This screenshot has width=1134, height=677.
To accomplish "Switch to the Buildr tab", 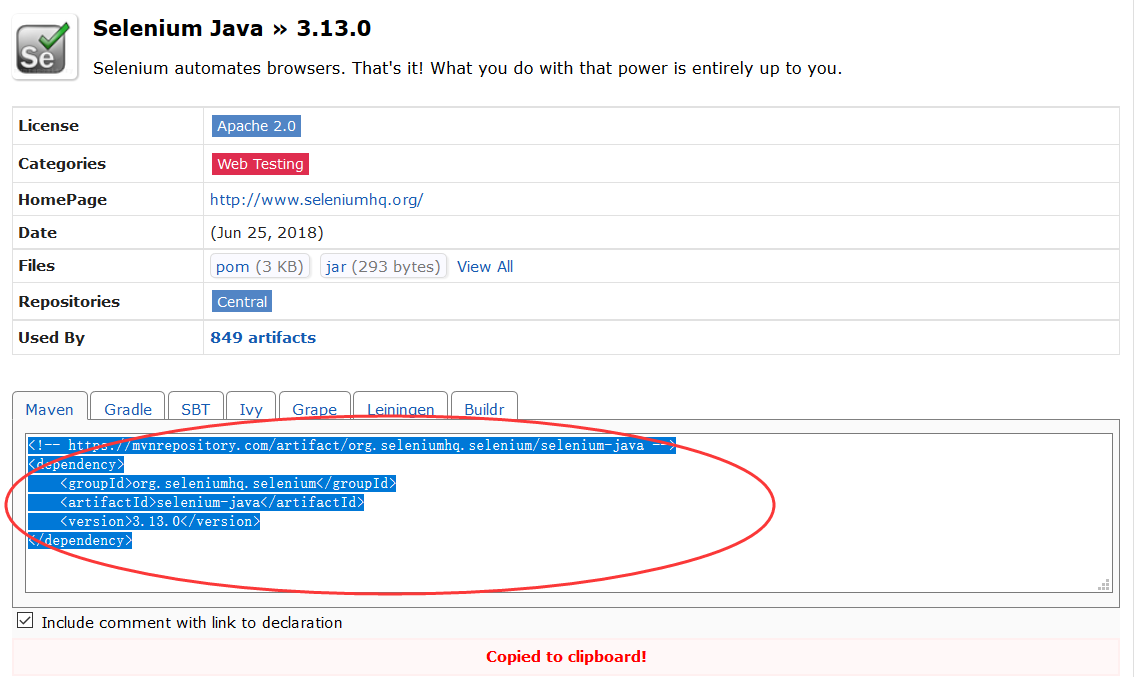I will (484, 407).
